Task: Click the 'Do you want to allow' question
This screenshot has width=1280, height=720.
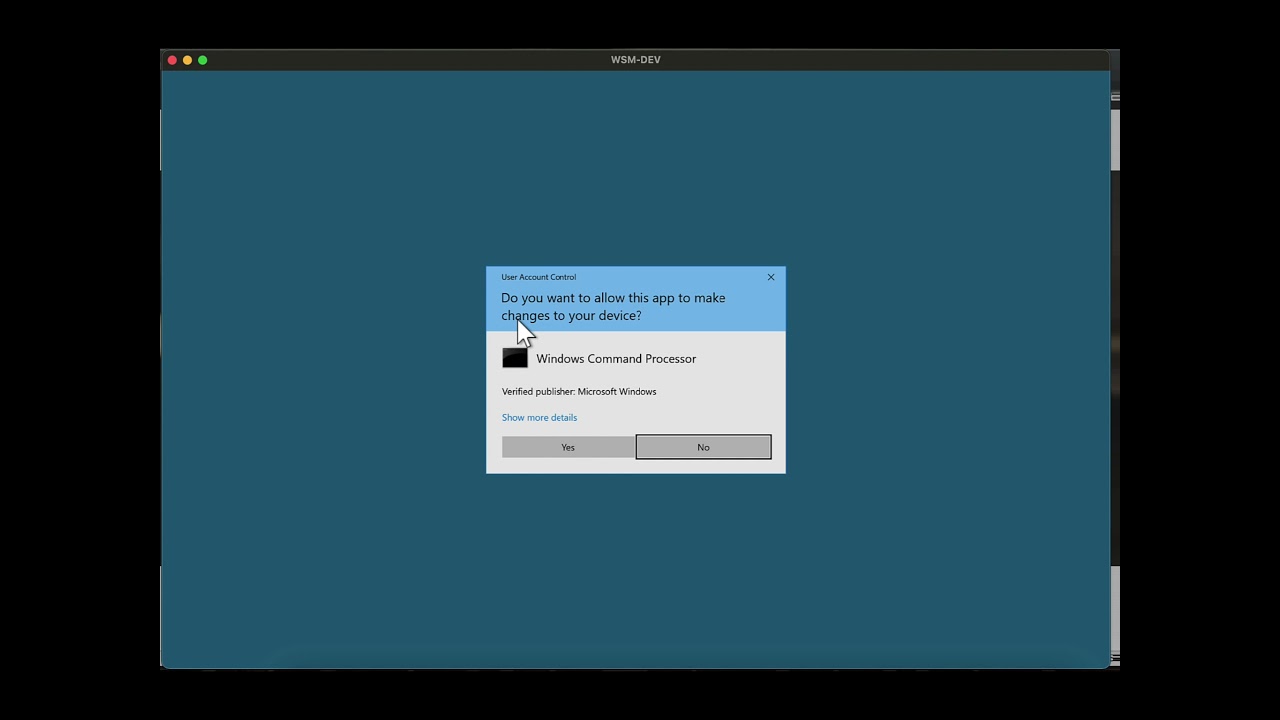Action: [613, 306]
